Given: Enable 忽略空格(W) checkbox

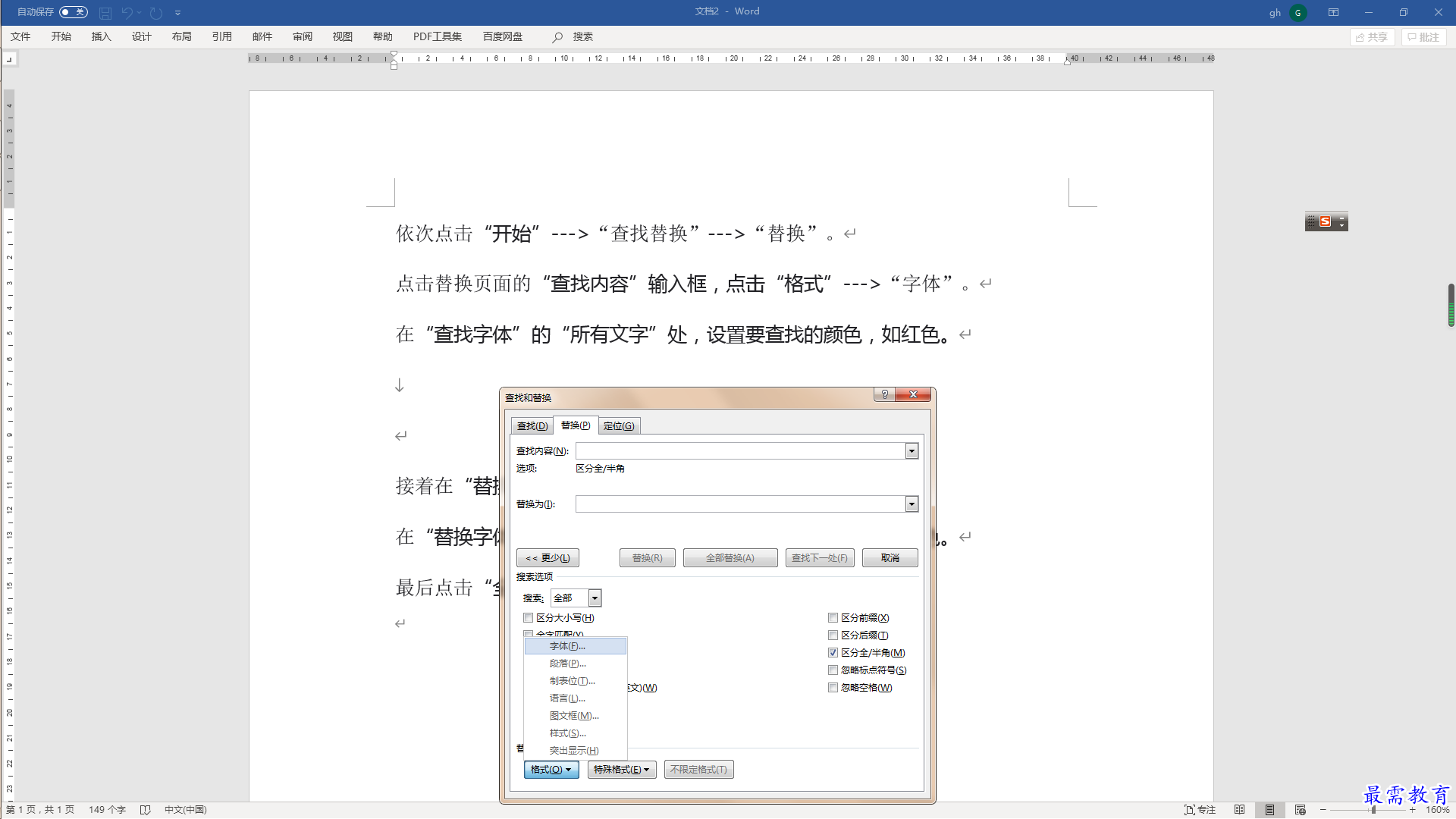Looking at the screenshot, I should 833,688.
